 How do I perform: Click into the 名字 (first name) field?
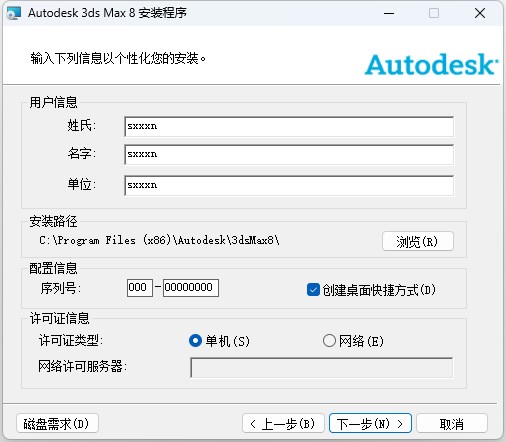[x=289, y=154]
